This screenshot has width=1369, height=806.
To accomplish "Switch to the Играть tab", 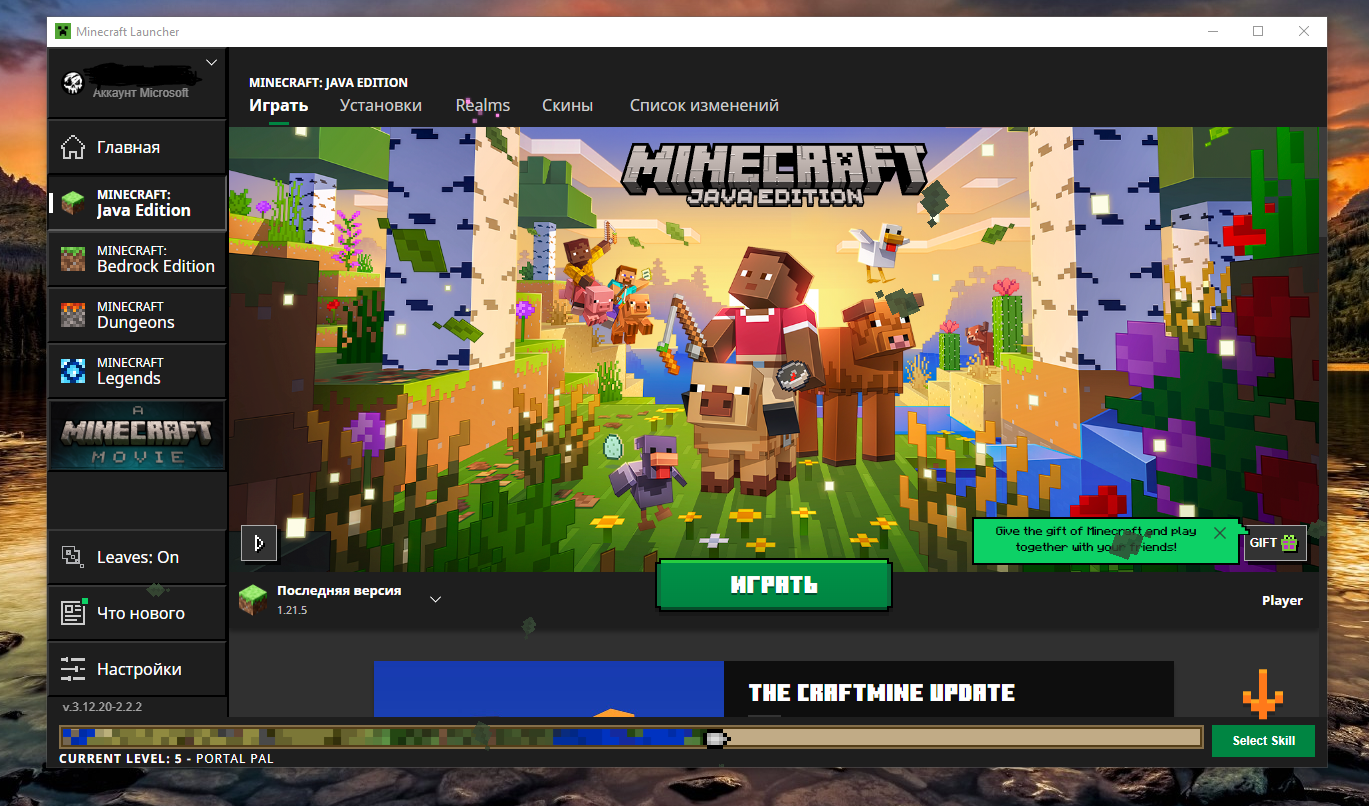I will (278, 105).
